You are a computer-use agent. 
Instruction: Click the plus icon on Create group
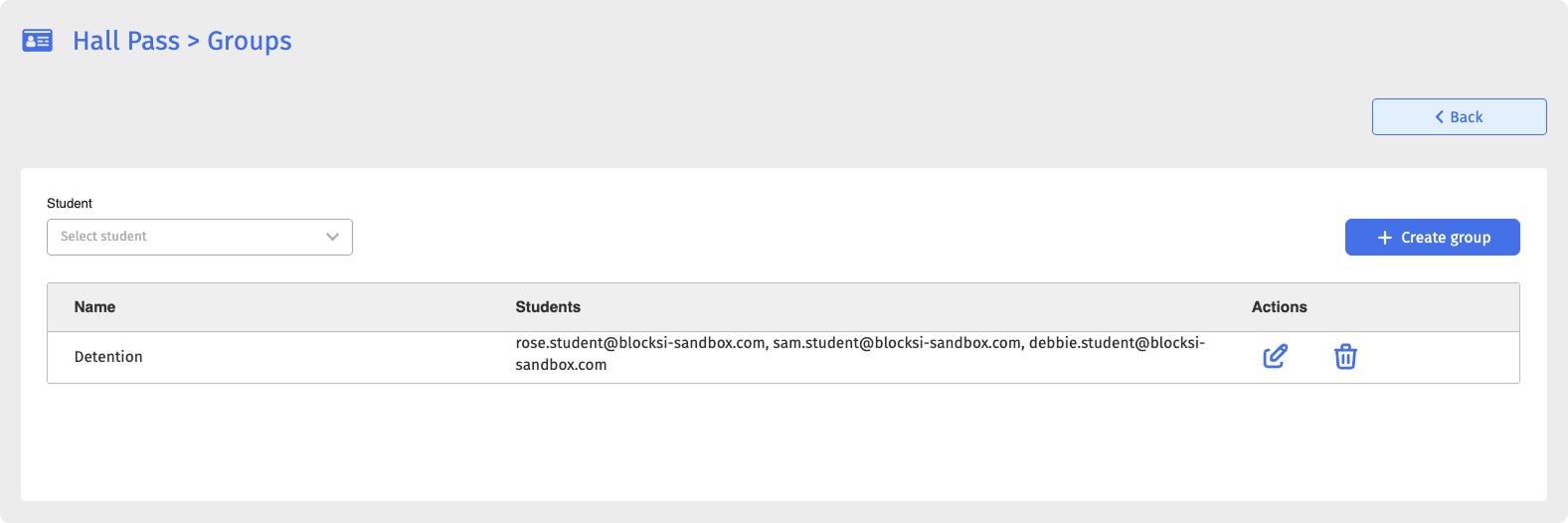1384,238
